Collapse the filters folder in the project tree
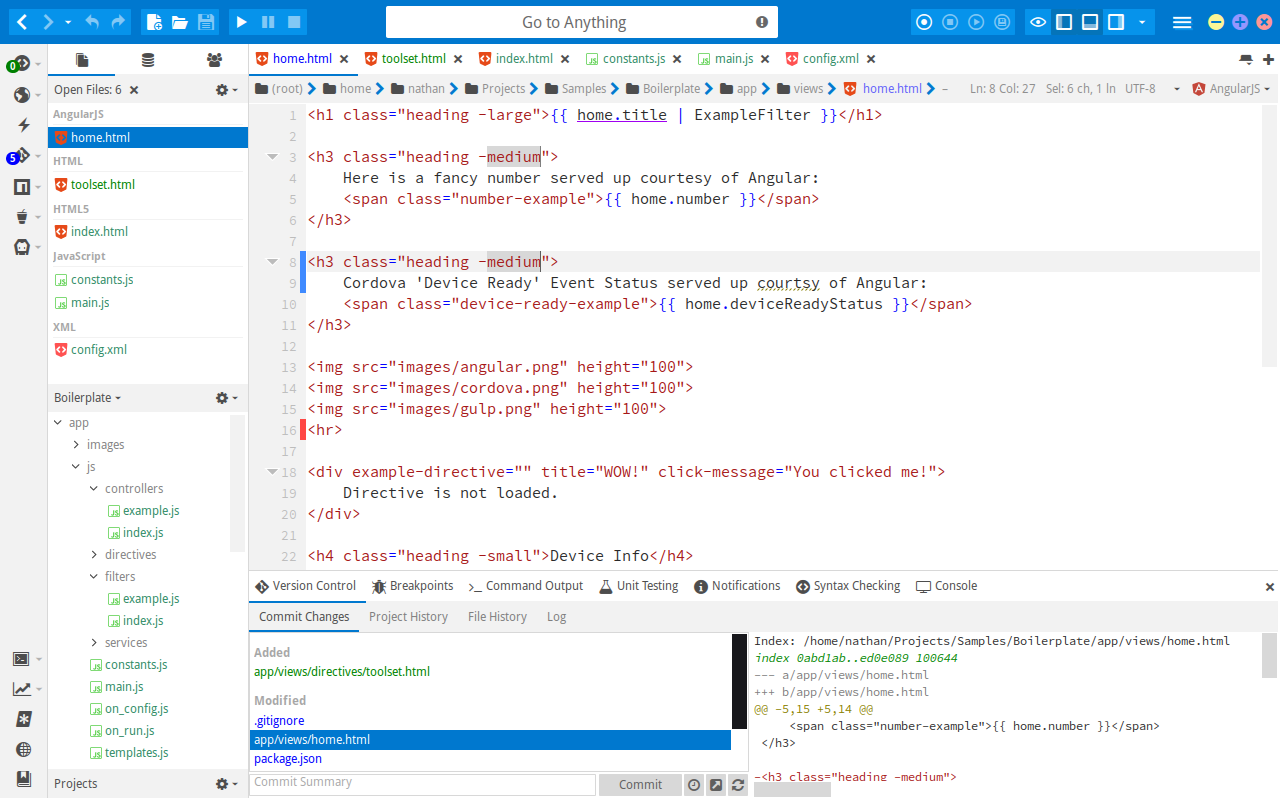 [x=92, y=576]
